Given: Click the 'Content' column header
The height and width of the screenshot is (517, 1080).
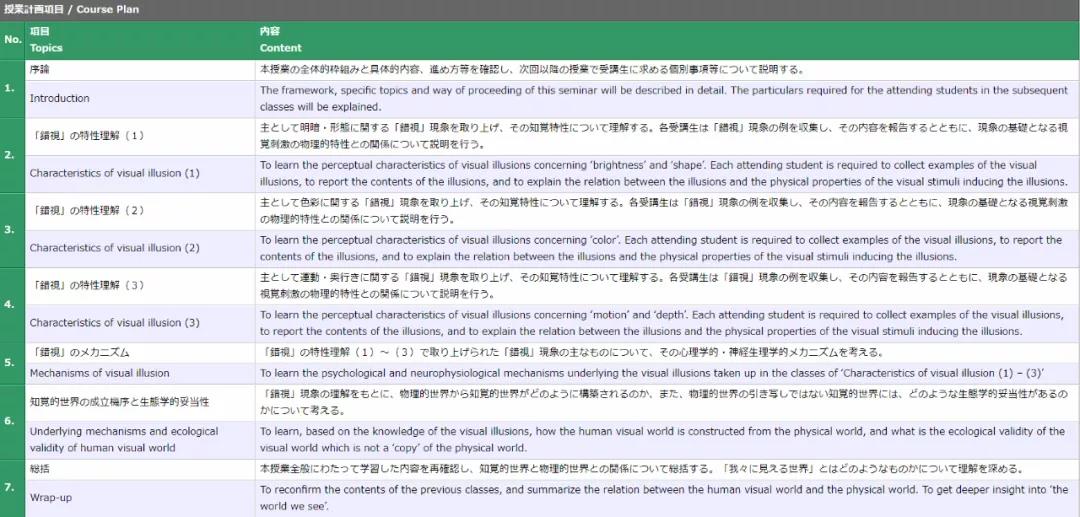Looking at the screenshot, I should (x=667, y=40).
